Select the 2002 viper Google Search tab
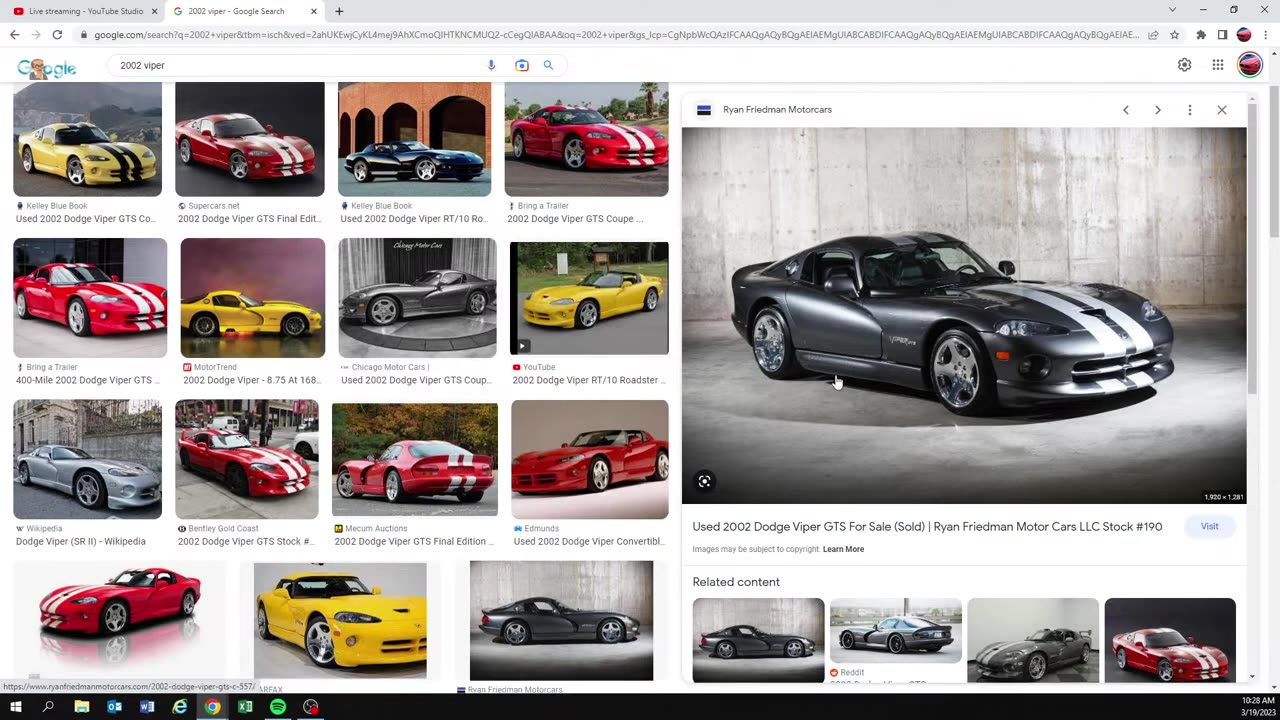The image size is (1280, 720). (245, 11)
